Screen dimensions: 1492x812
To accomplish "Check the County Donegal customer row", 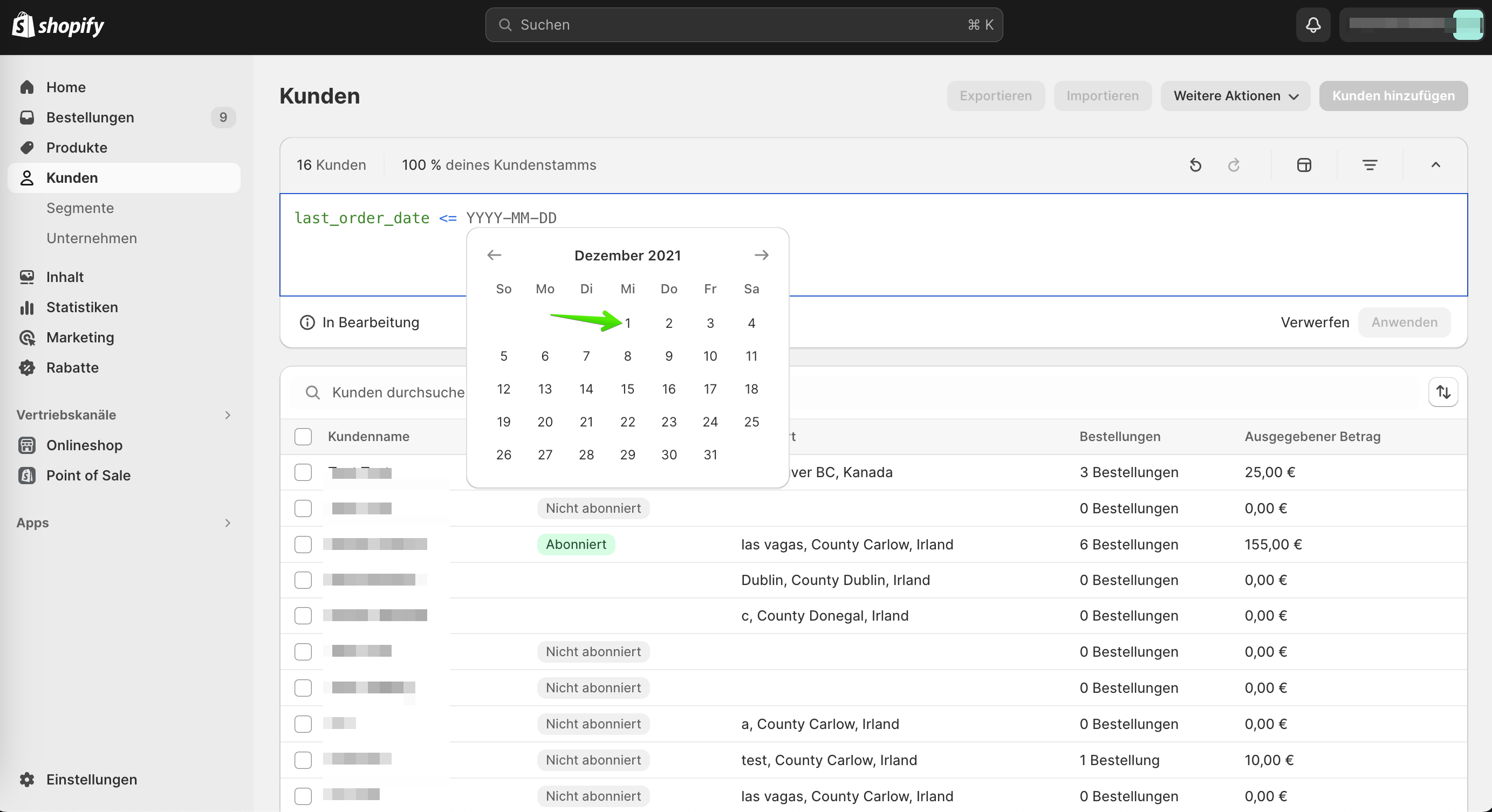I will (x=303, y=616).
